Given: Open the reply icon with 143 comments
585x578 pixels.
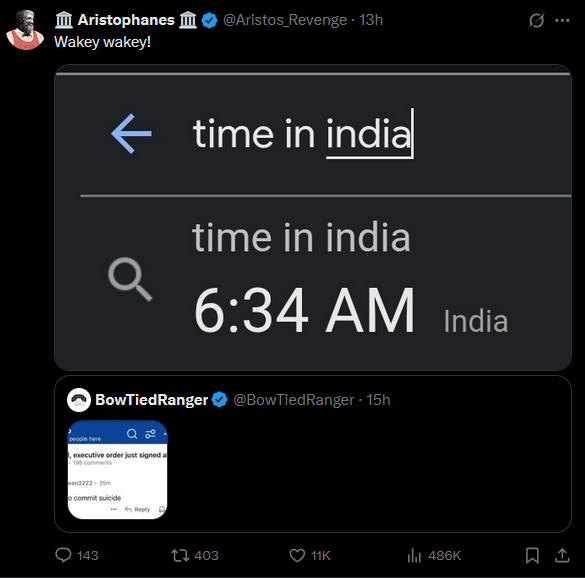Looking at the screenshot, I should [x=63, y=555].
